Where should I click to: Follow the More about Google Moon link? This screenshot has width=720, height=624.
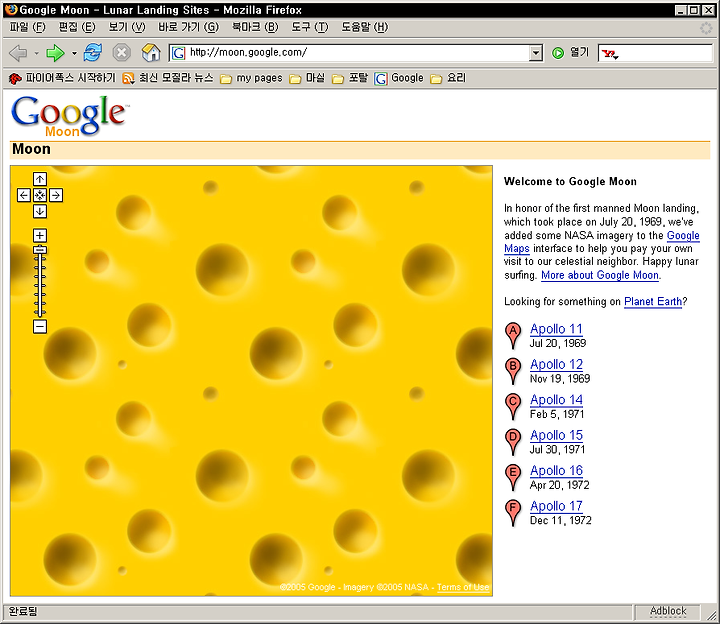[x=600, y=275]
